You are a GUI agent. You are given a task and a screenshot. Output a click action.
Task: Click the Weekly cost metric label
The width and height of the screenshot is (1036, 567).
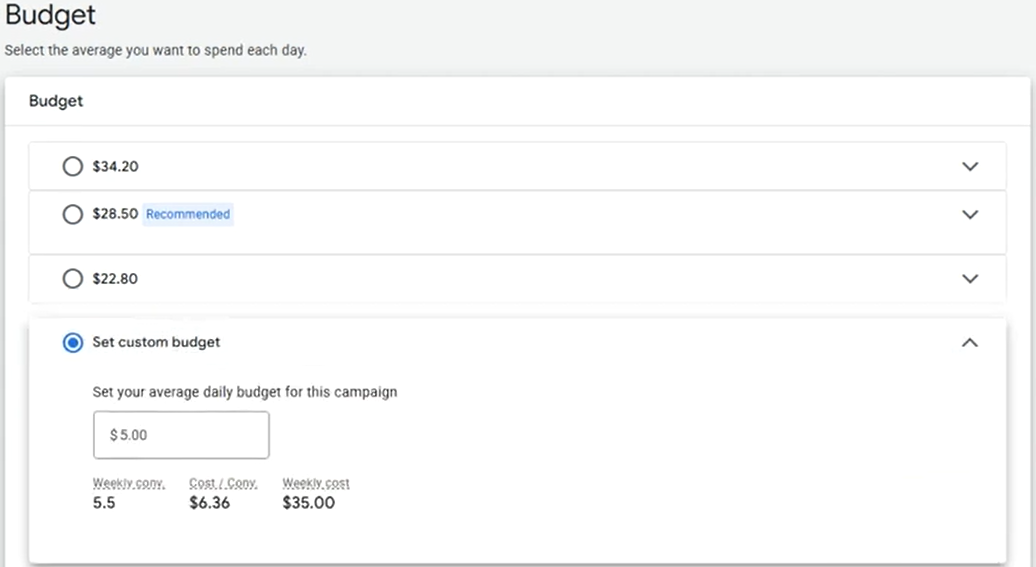(x=316, y=483)
